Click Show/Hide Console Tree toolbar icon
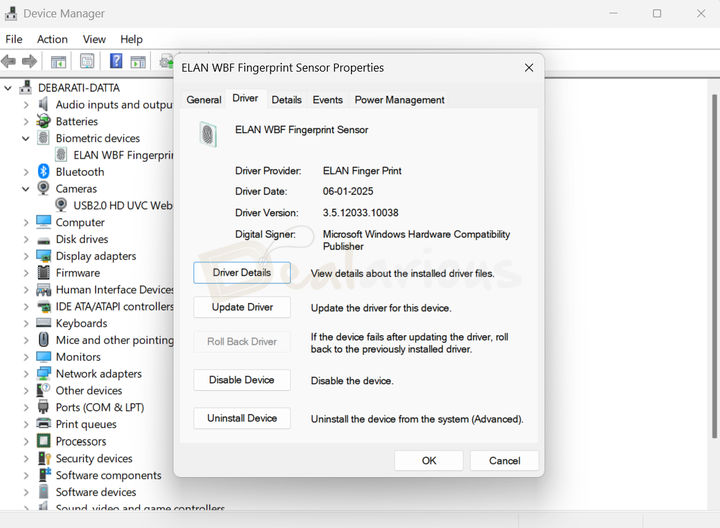The width and height of the screenshot is (720, 528). point(58,61)
